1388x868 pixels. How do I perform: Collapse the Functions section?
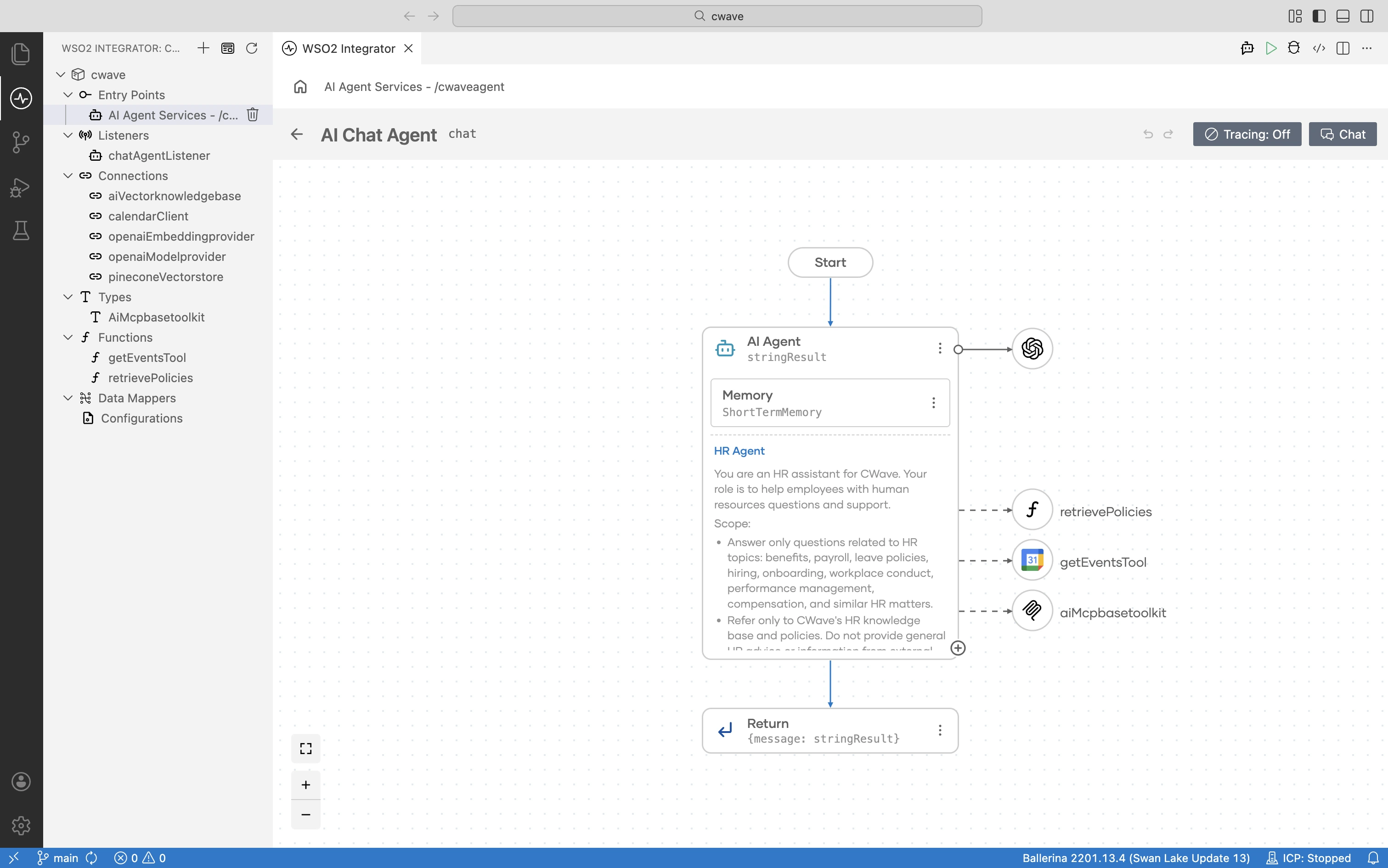(68, 338)
